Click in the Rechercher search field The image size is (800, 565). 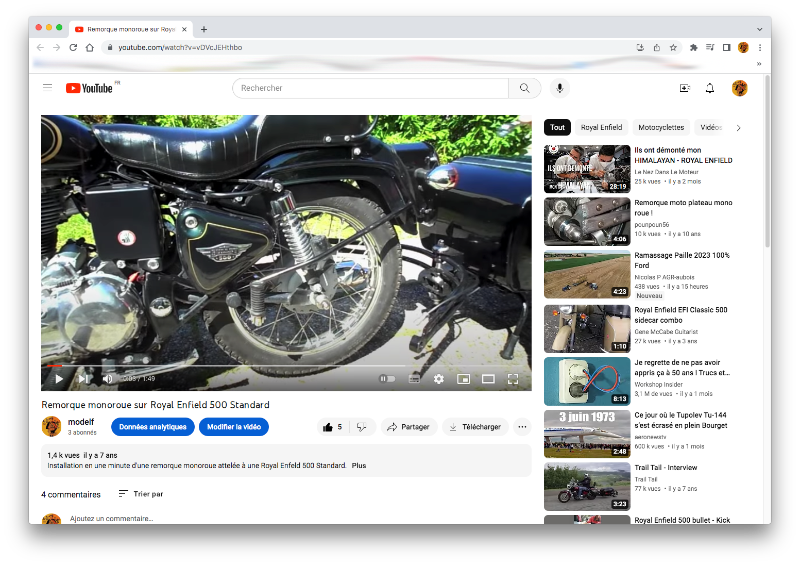(370, 88)
